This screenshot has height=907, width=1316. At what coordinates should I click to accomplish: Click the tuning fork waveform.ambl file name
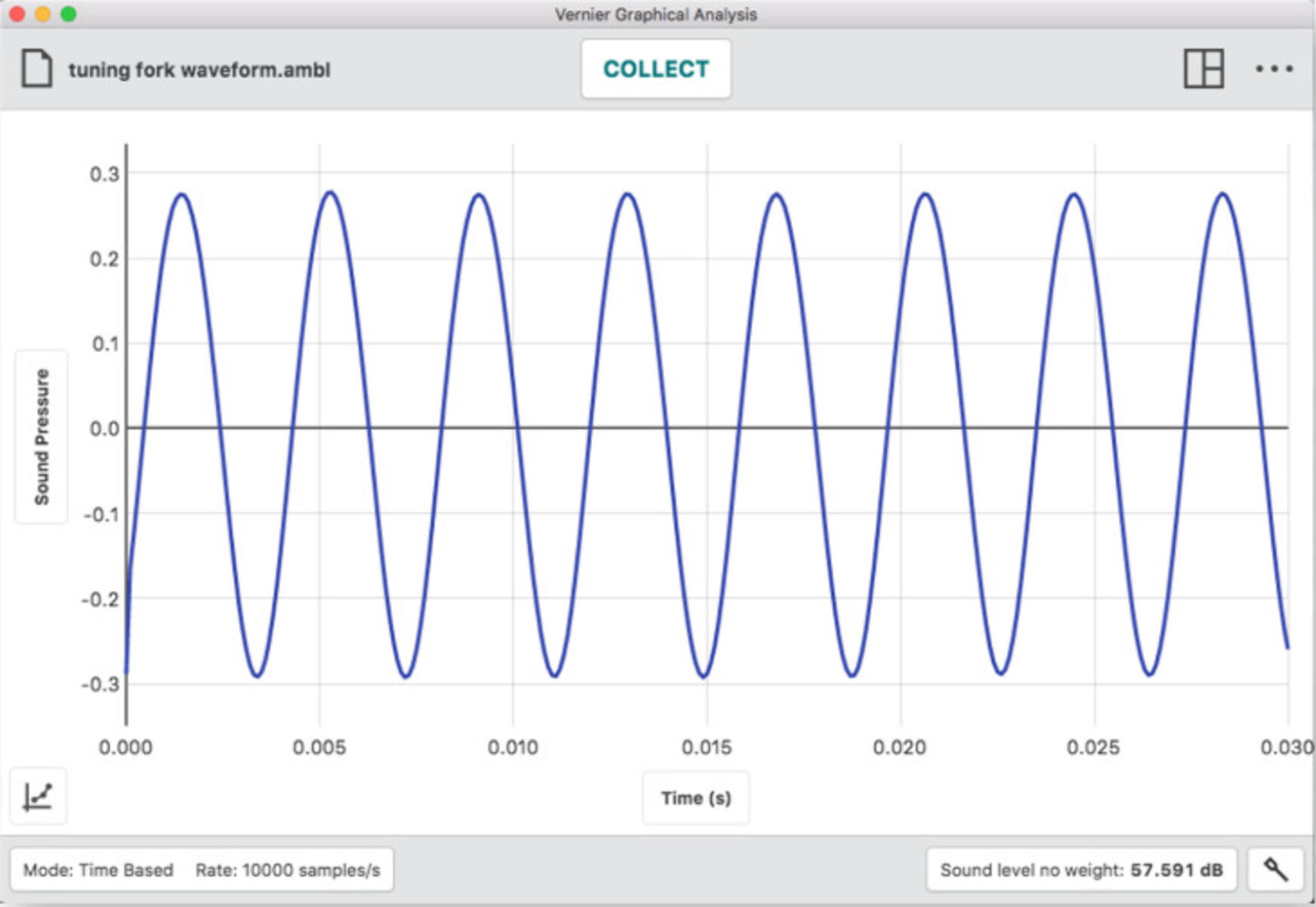(199, 70)
